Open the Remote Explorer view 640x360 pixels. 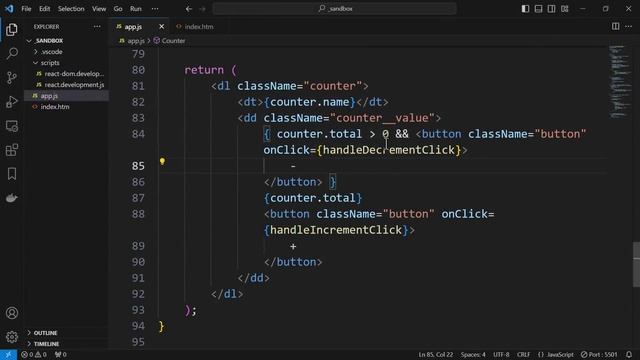pyautogui.click(x=12, y=126)
